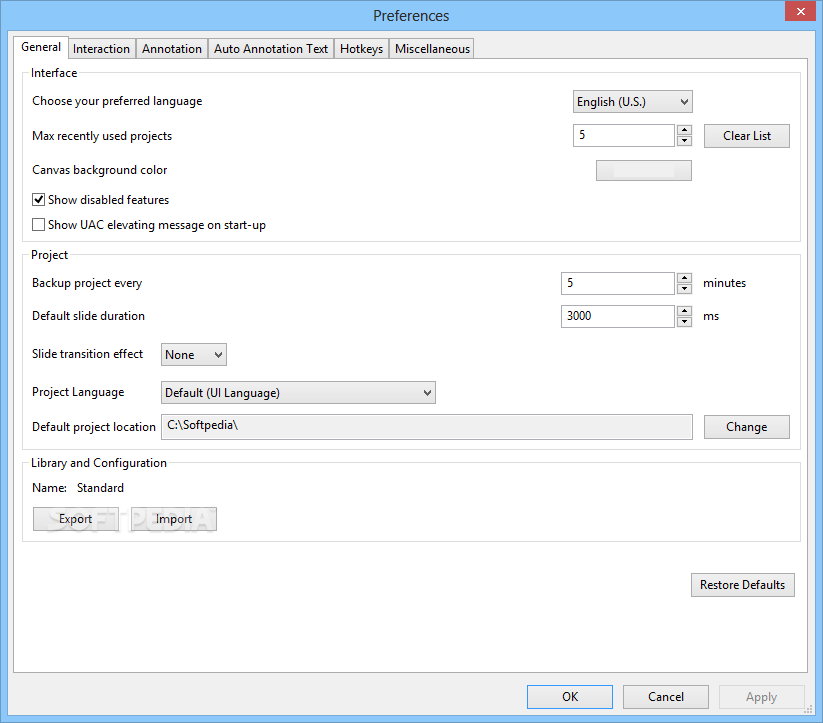Image resolution: width=823 pixels, height=723 pixels.
Task: Open the Project Language dropdown
Action: tap(298, 393)
